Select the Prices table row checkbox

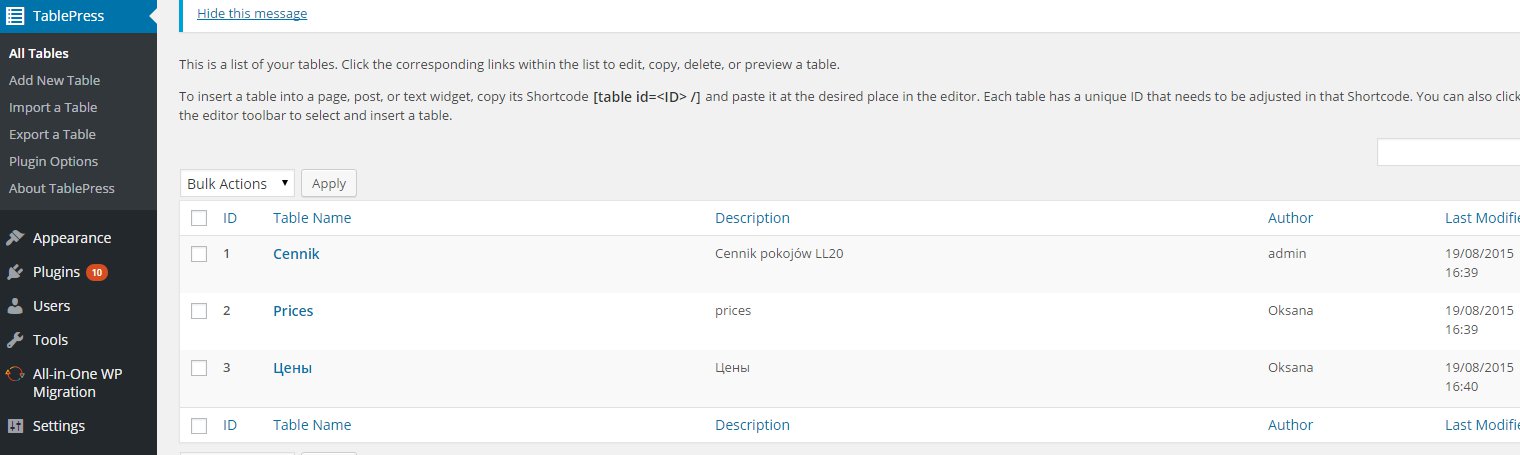click(199, 311)
